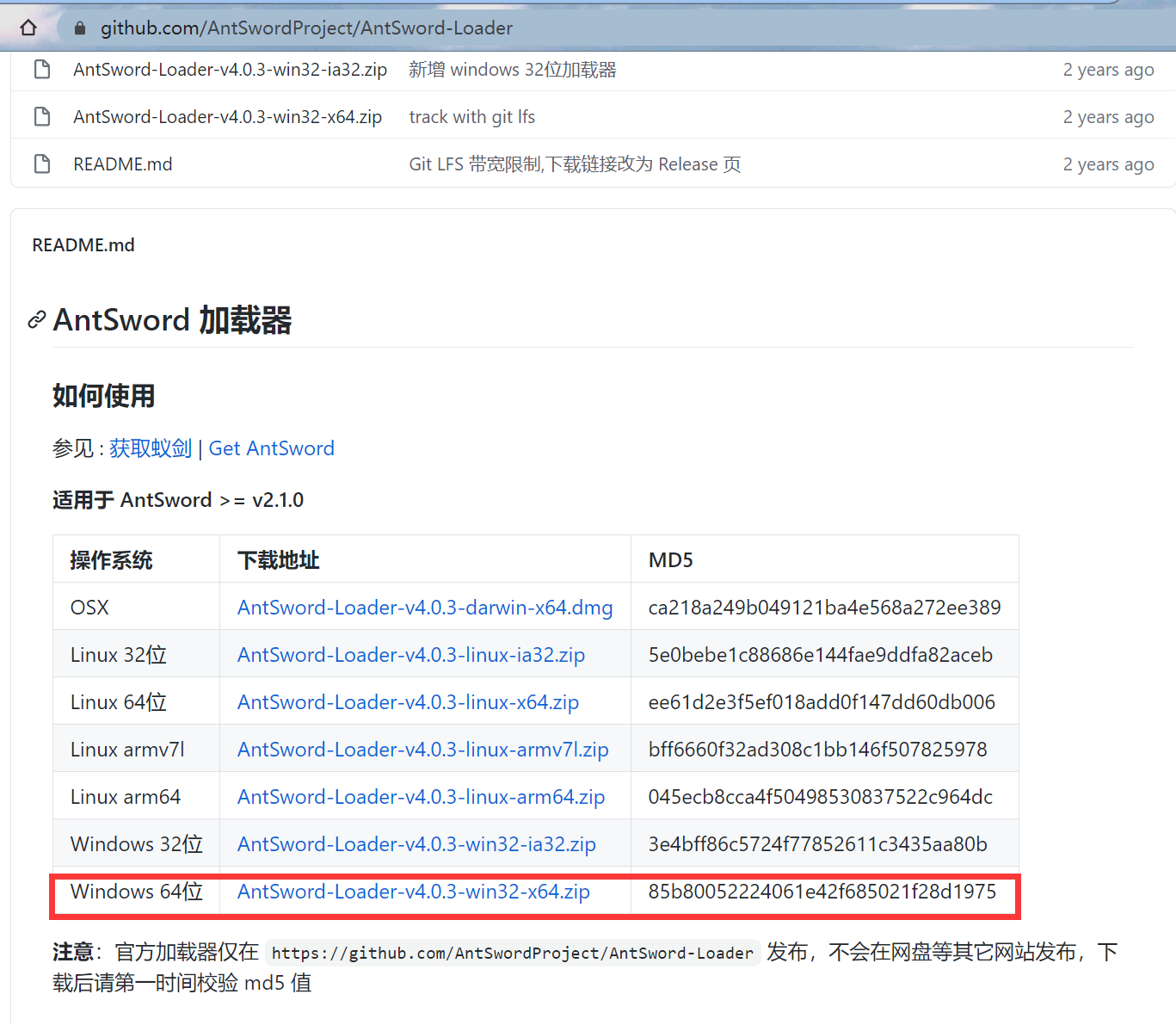Click file icon beside README.md row

(x=42, y=164)
